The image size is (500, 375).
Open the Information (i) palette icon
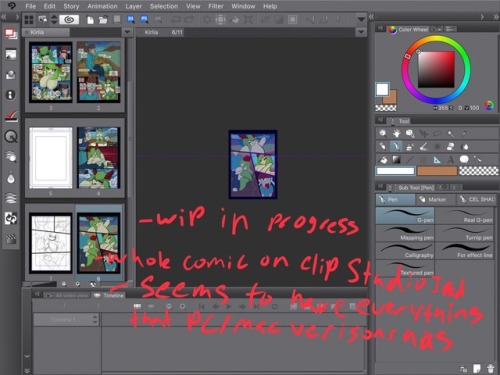[11, 95]
